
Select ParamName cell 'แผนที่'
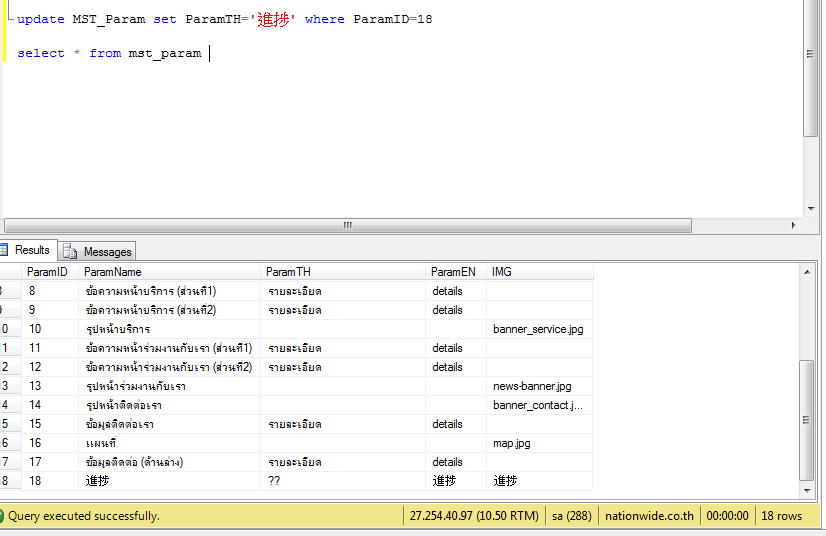(170, 443)
